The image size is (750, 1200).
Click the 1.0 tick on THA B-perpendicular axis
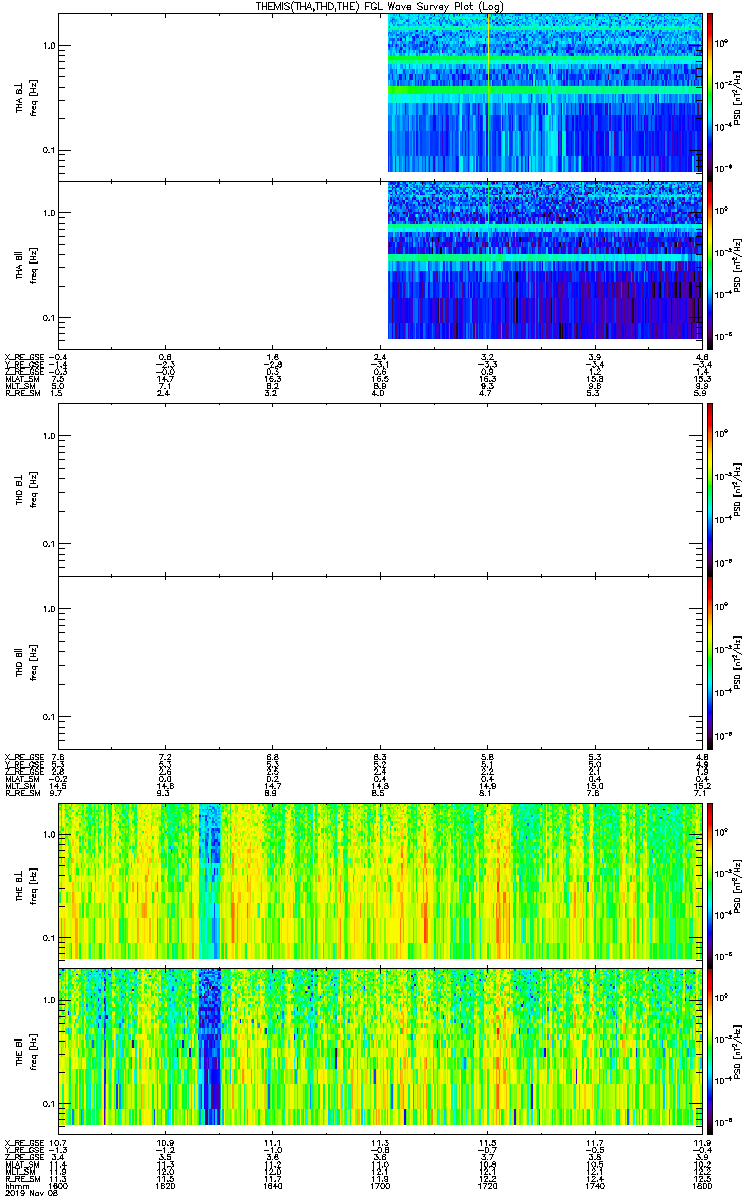point(48,45)
